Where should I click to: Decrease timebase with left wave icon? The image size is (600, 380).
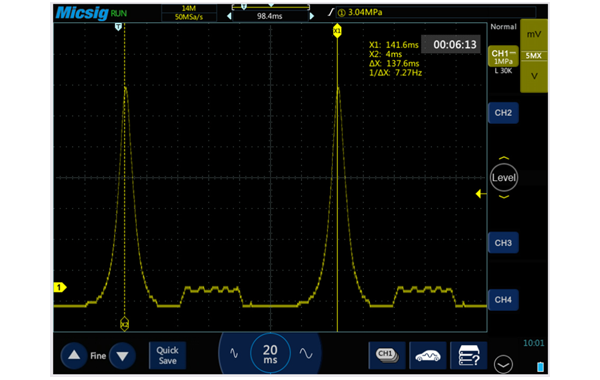tap(234, 353)
